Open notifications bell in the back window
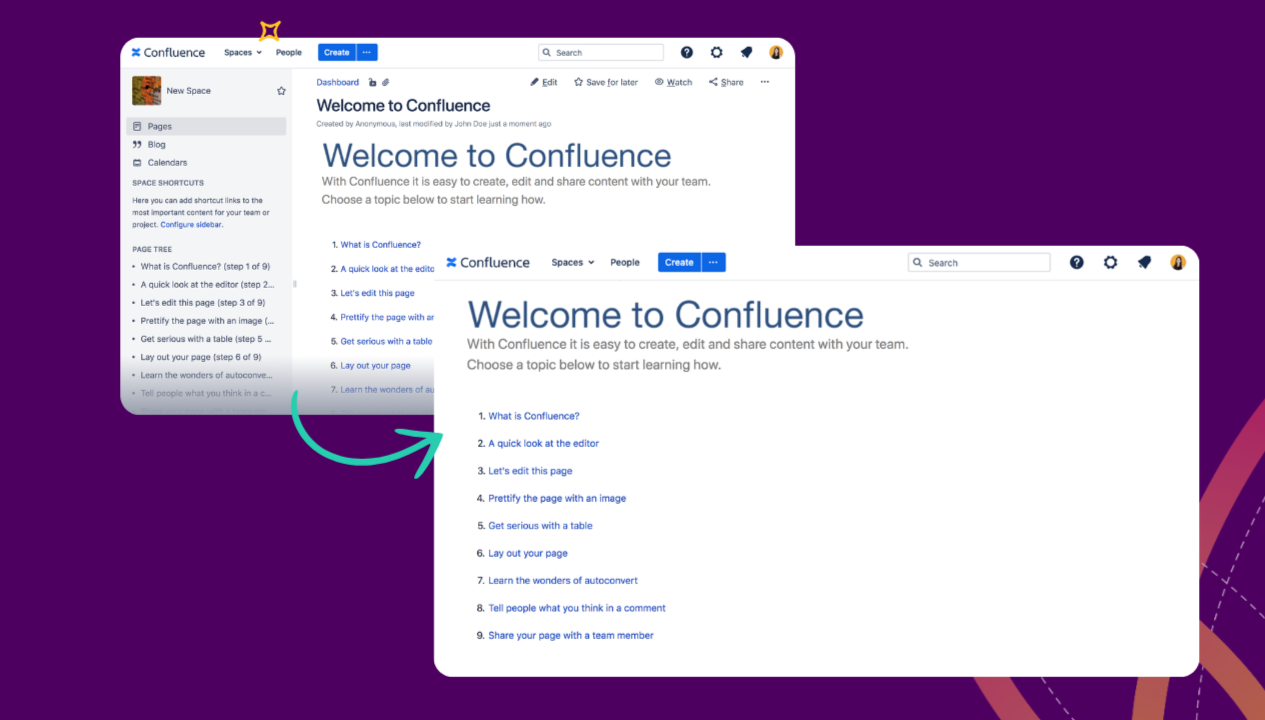The image size is (1265, 720). (746, 52)
